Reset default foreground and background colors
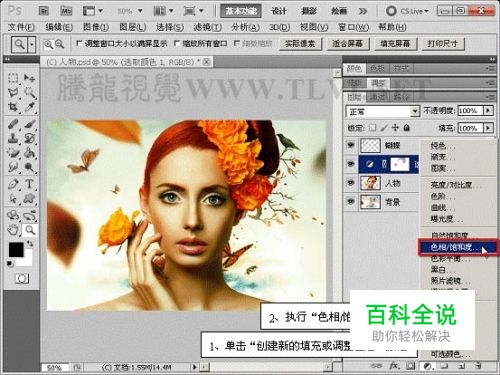The image size is (500, 375). [x=10, y=264]
